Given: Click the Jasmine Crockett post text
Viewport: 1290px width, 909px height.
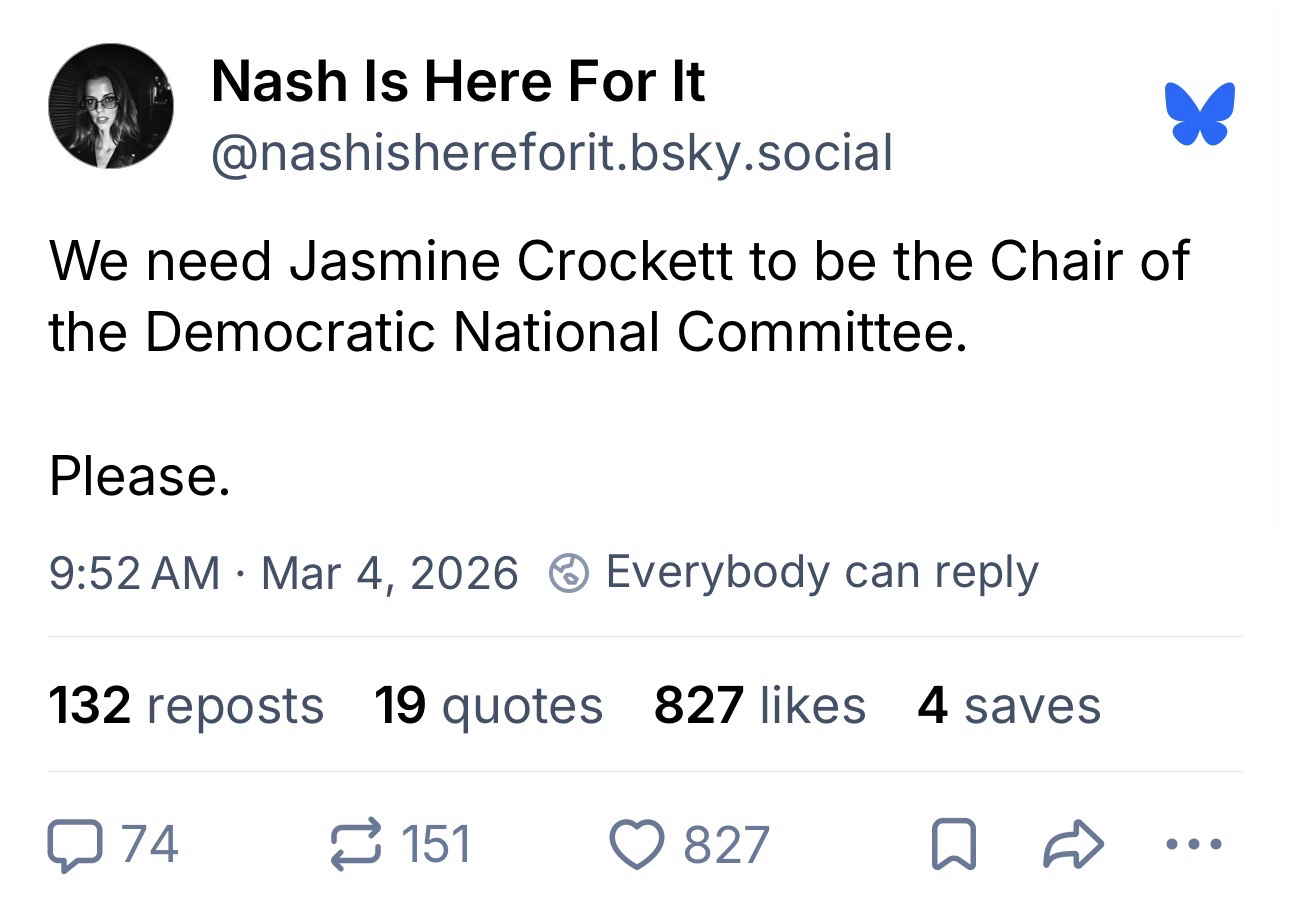Looking at the screenshot, I should coord(618,296).
